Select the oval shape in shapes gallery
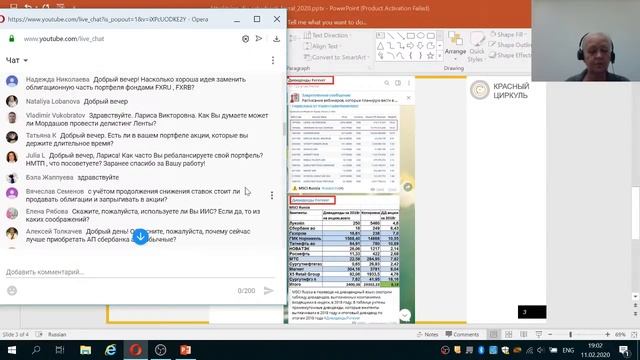The image size is (640, 360). (420, 36)
